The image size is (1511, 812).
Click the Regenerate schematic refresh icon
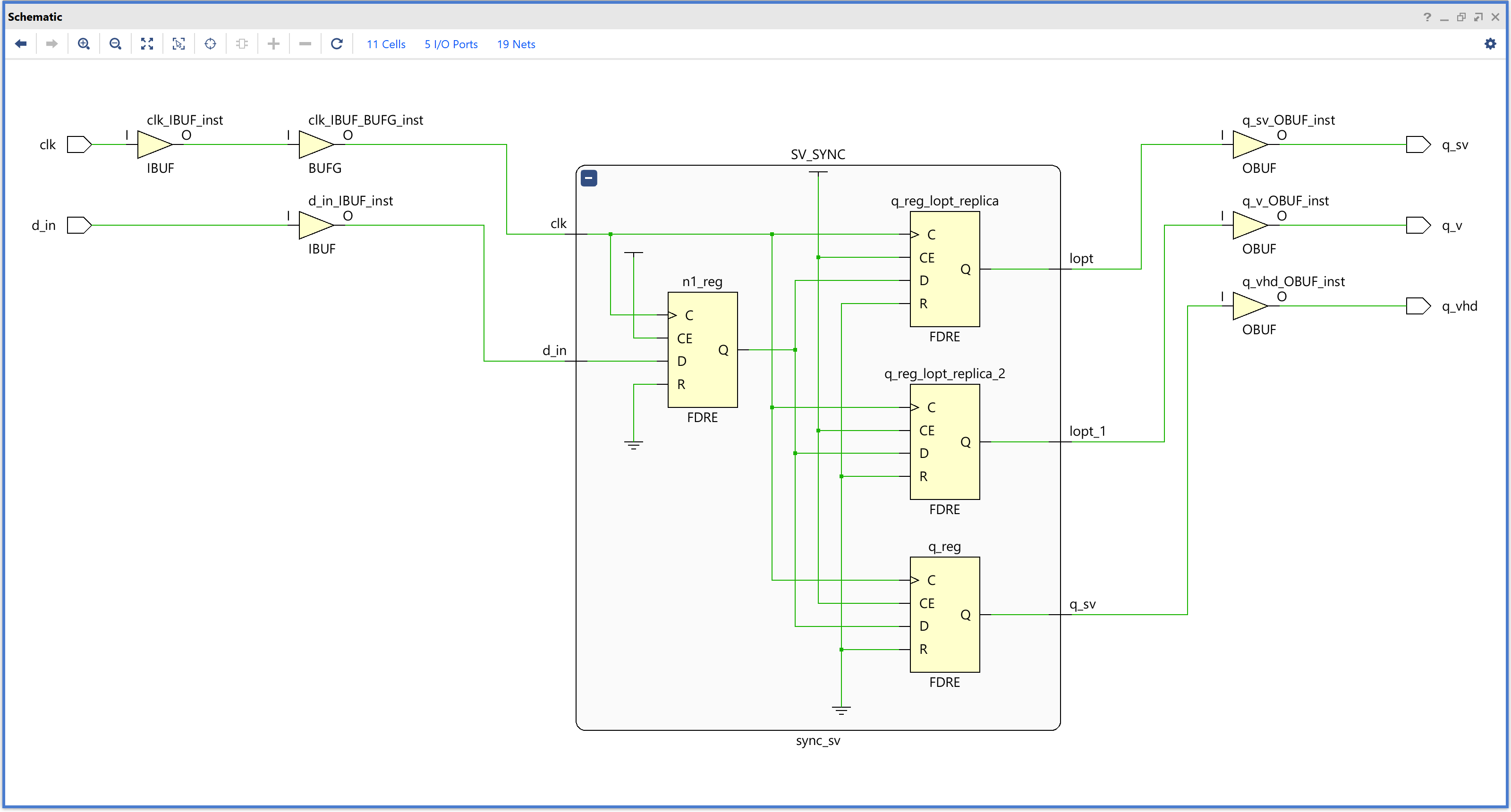tap(337, 44)
